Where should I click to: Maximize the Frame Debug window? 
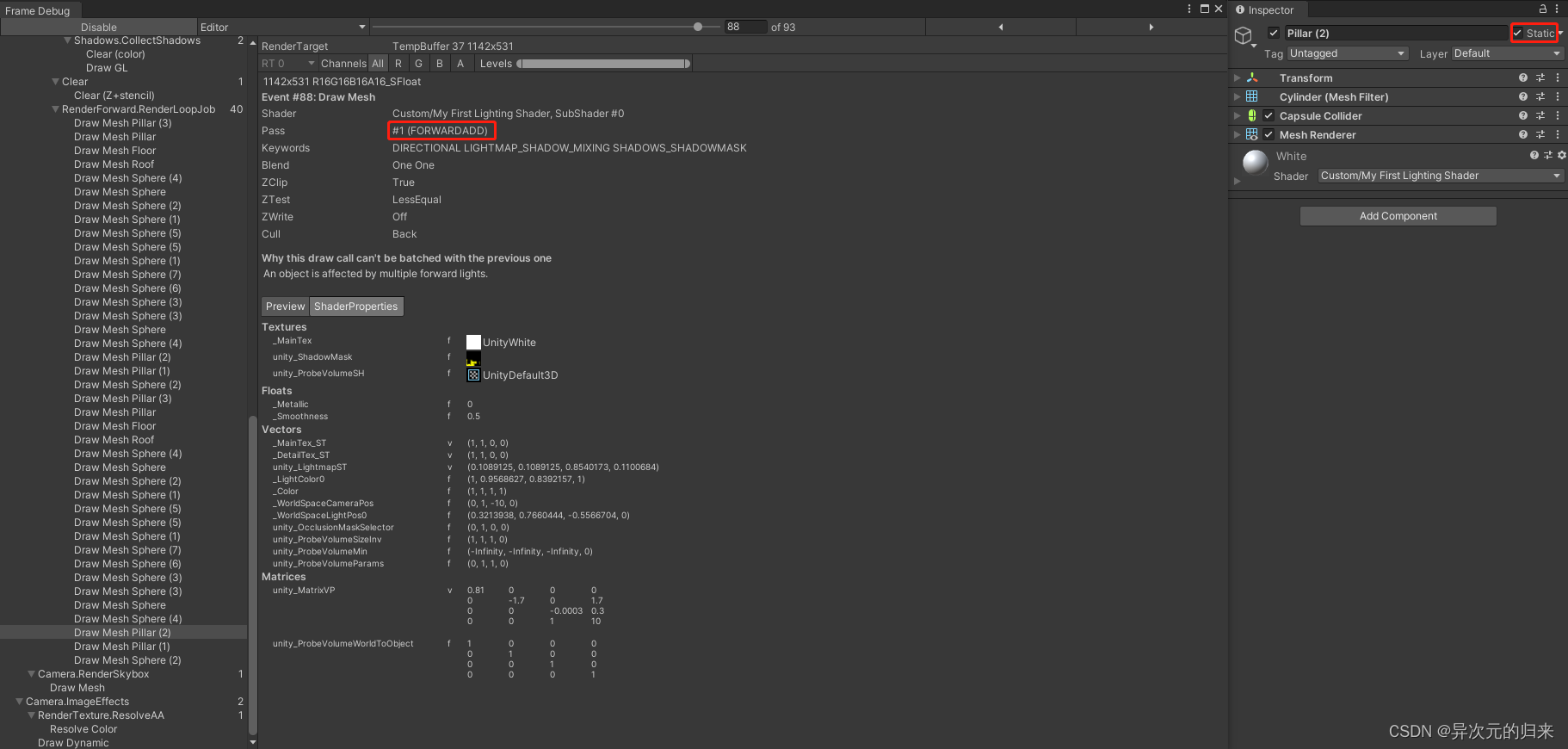1205,9
